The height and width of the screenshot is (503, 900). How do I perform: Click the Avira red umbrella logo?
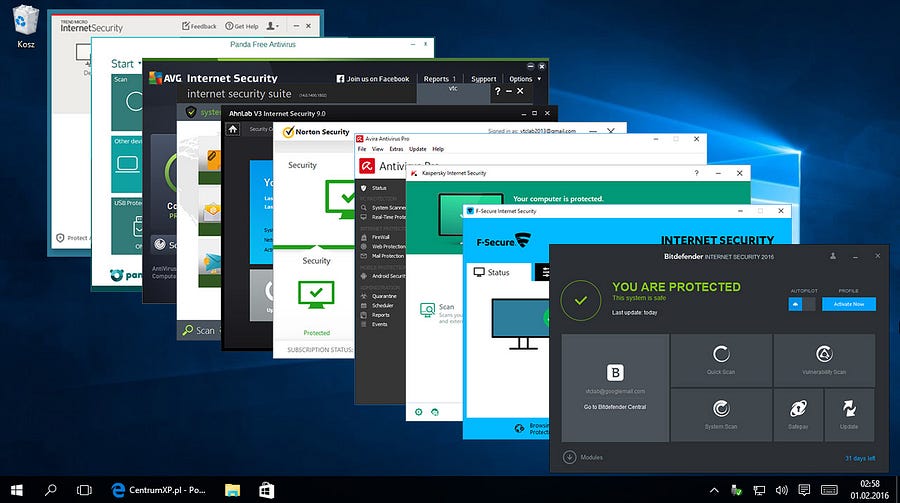pos(367,167)
